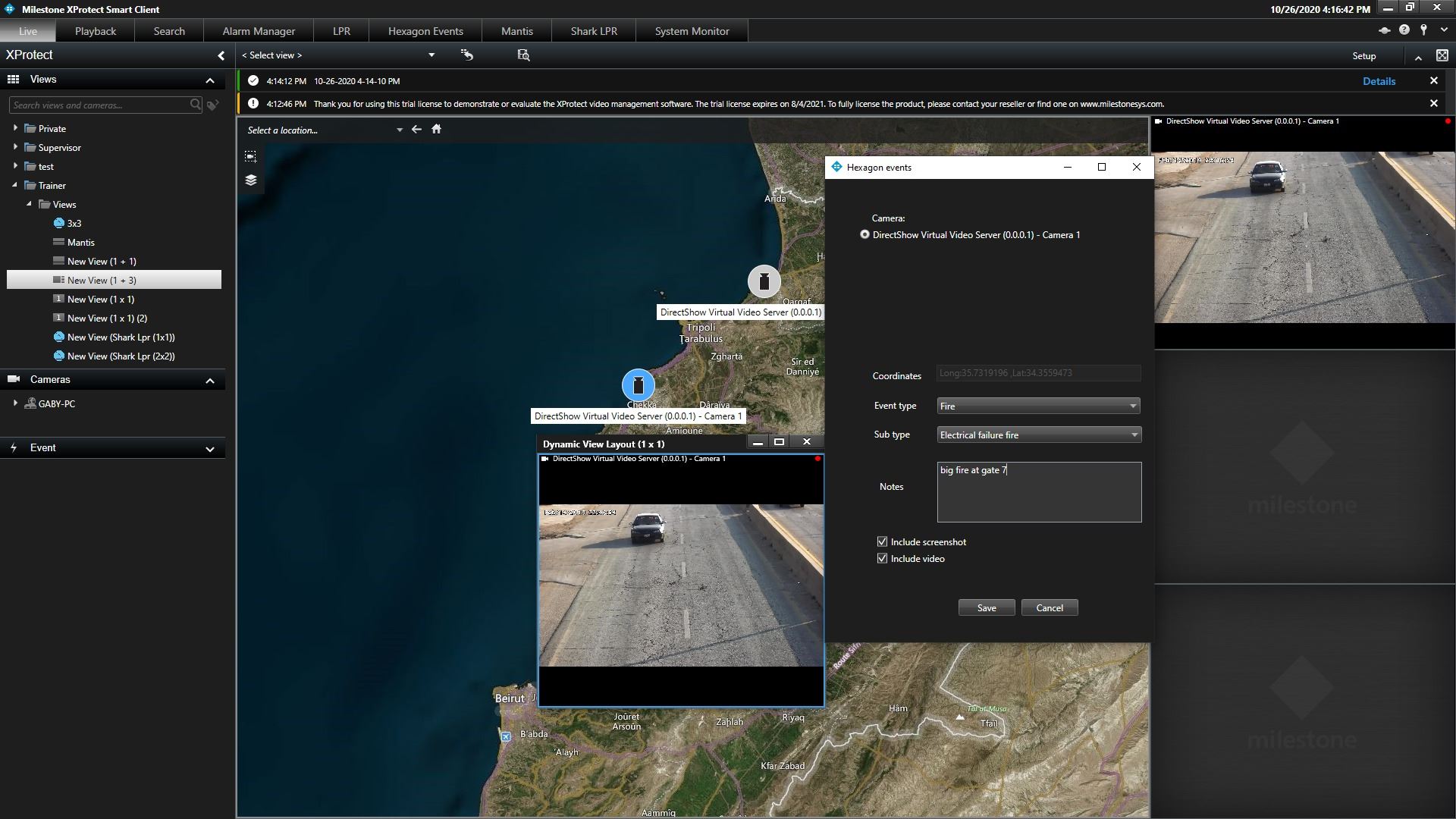Image resolution: width=1456 pixels, height=819 pixels.
Task: Open the Hexagon Events tab
Action: tap(425, 31)
